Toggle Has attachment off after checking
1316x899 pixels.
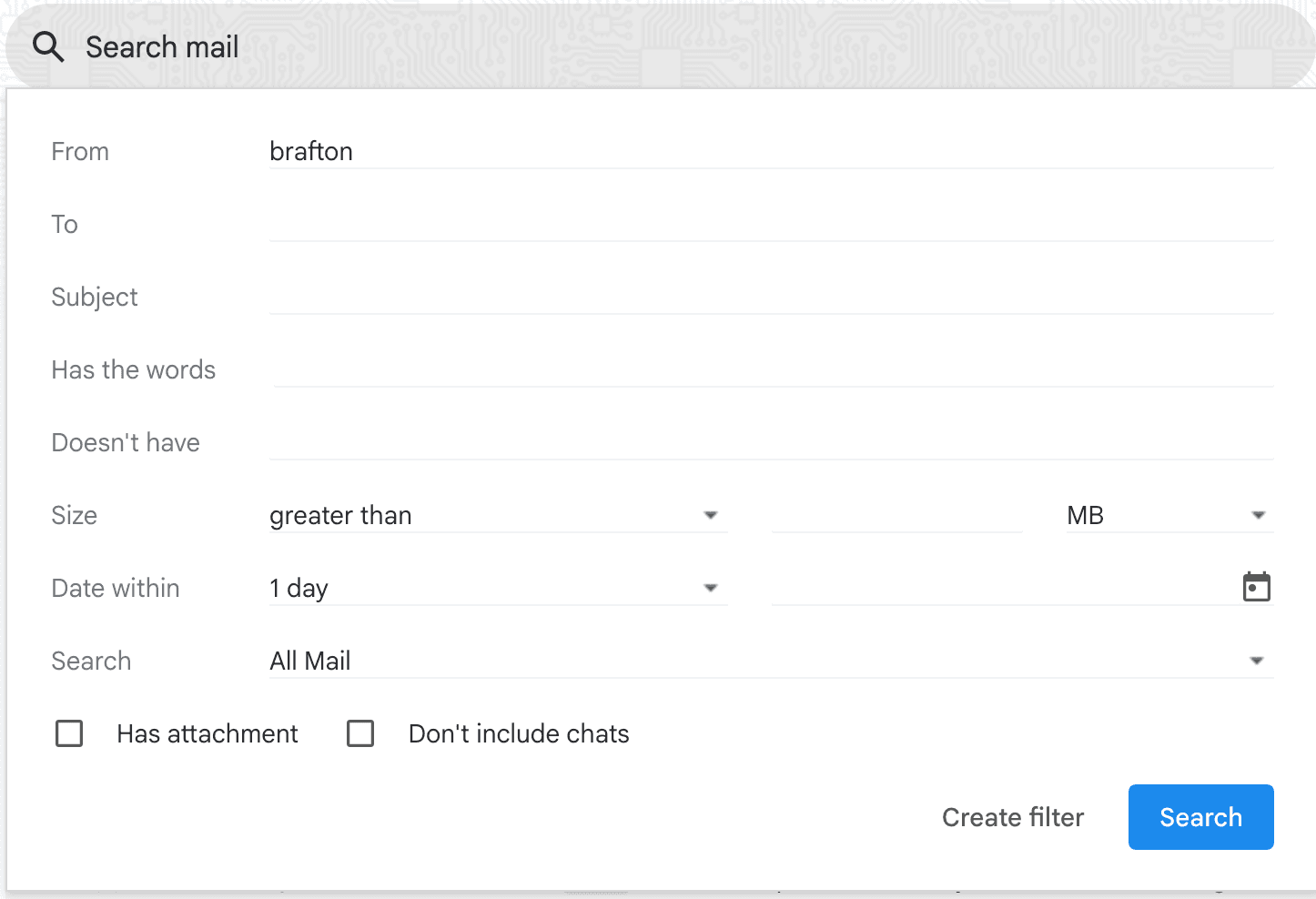tap(69, 733)
